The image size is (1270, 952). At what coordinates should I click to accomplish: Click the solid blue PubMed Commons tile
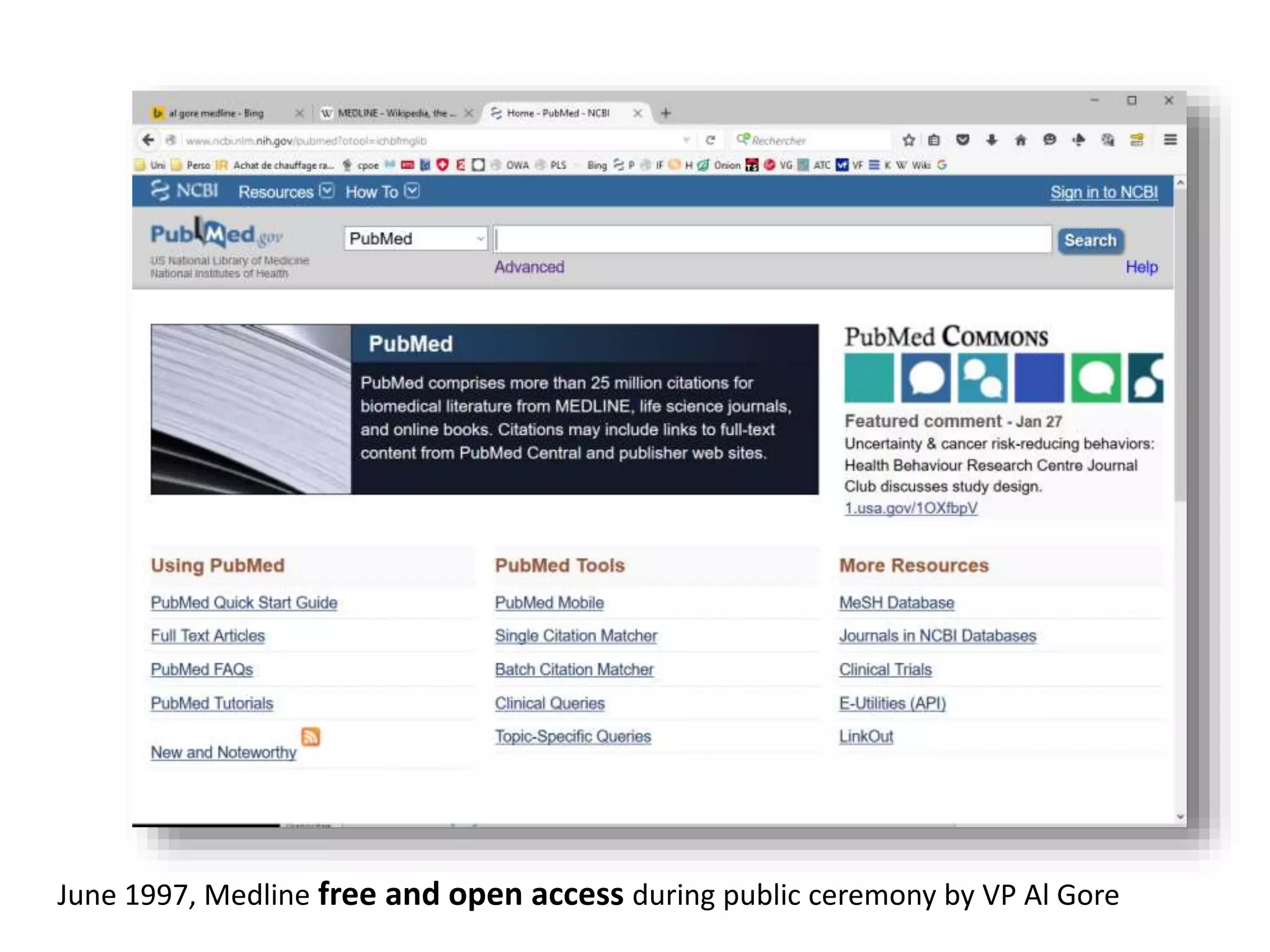click(1039, 378)
